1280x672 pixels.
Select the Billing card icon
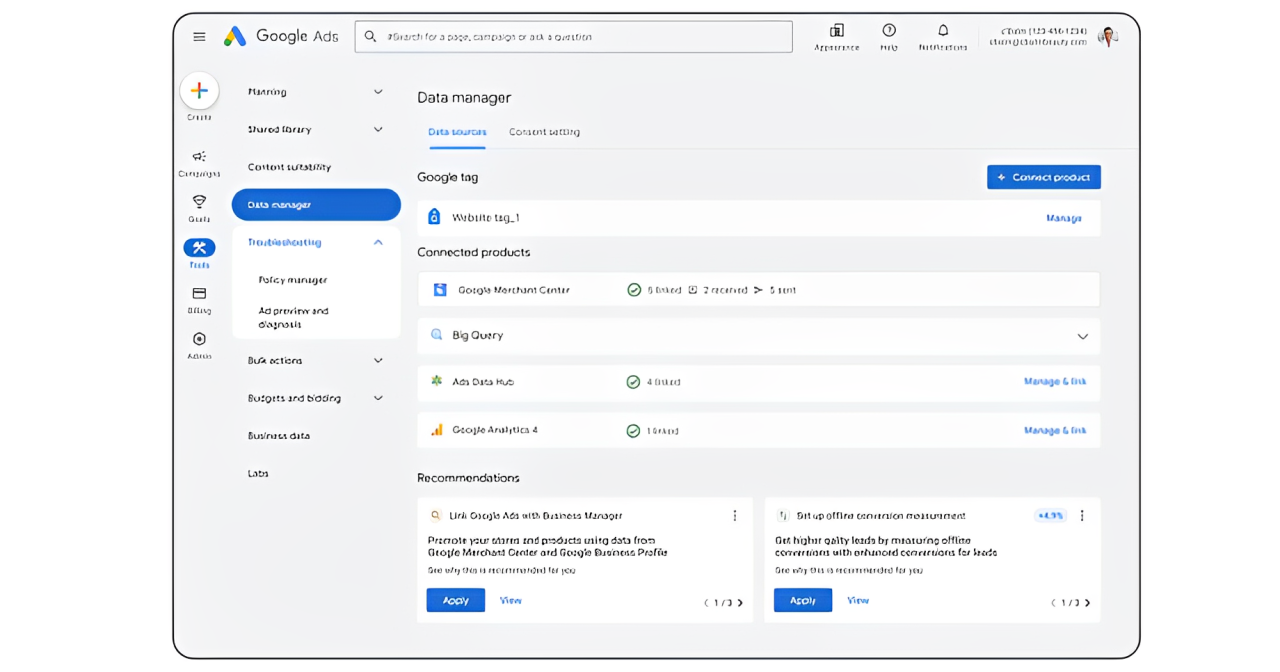coord(199,294)
